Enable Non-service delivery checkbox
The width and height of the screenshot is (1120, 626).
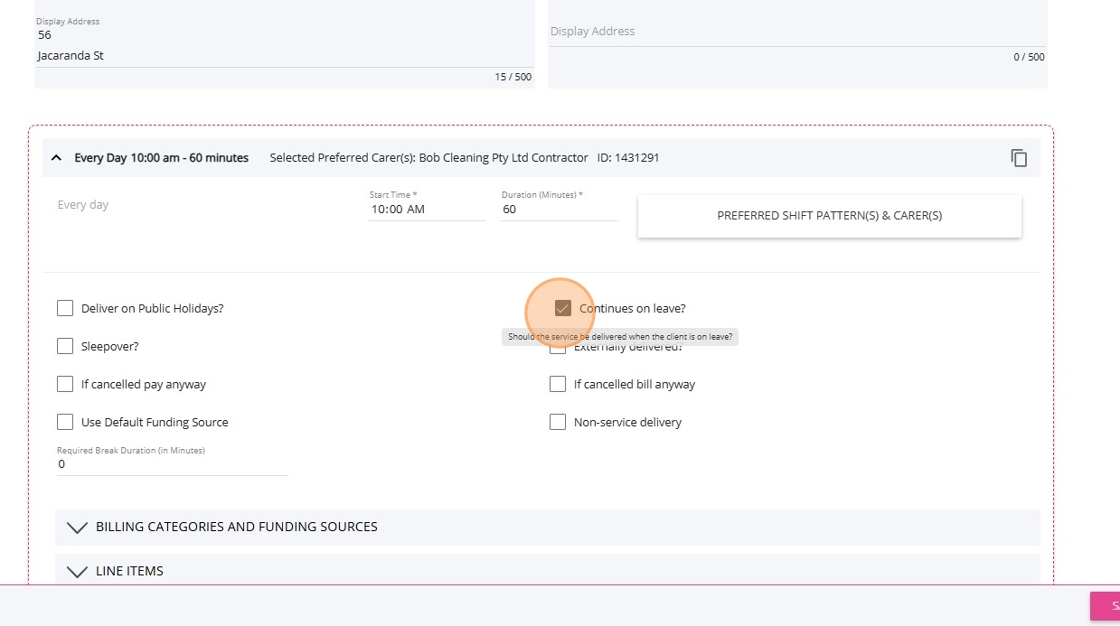click(558, 422)
